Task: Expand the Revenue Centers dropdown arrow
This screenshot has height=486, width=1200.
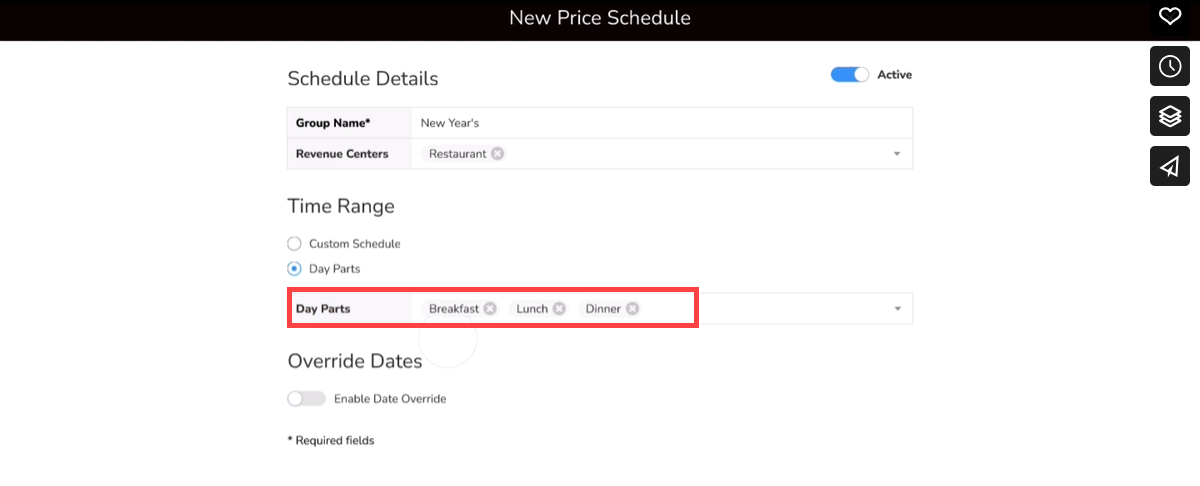Action: (x=897, y=154)
